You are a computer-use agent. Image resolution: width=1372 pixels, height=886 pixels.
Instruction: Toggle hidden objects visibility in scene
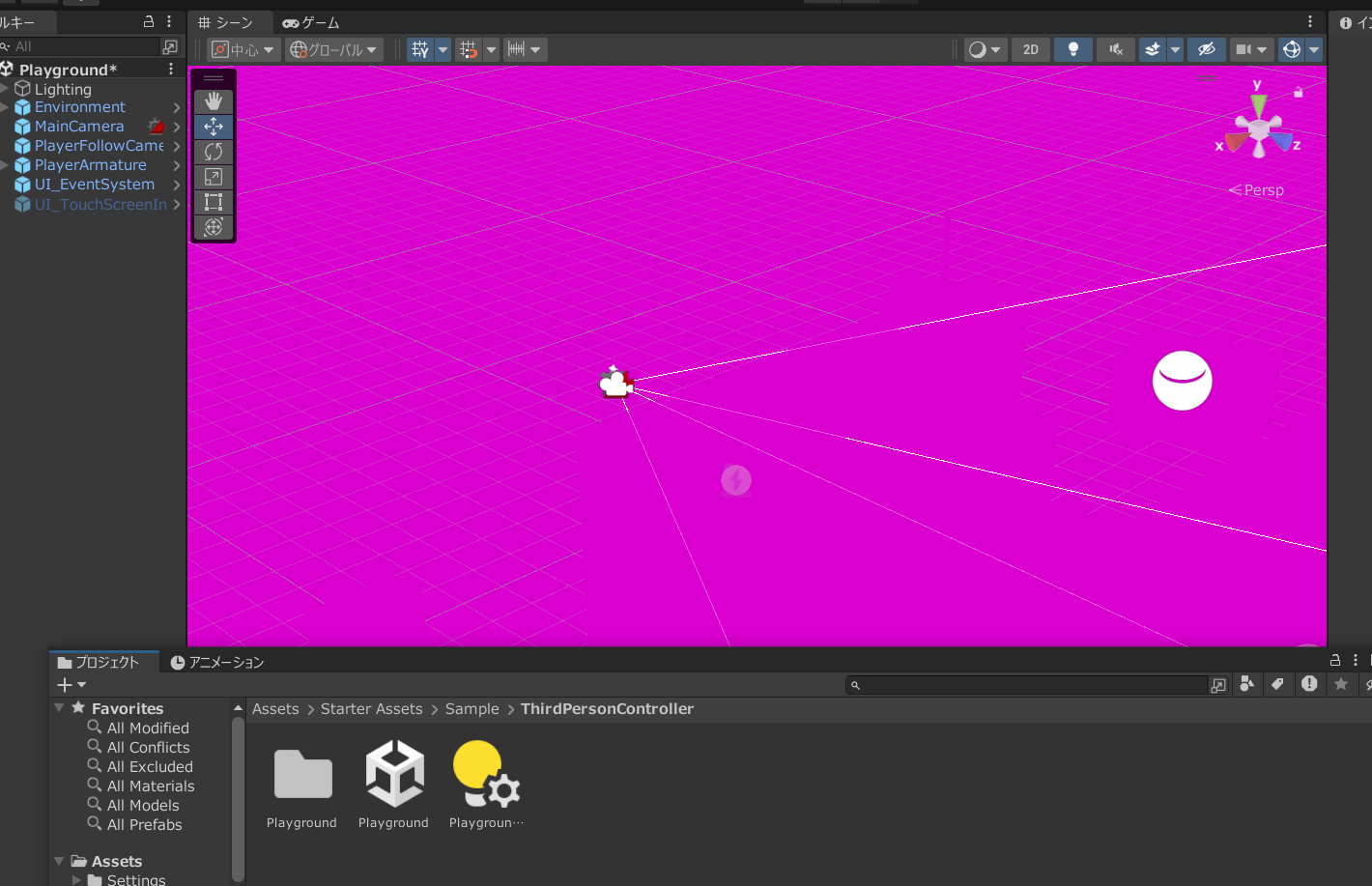tap(1206, 49)
